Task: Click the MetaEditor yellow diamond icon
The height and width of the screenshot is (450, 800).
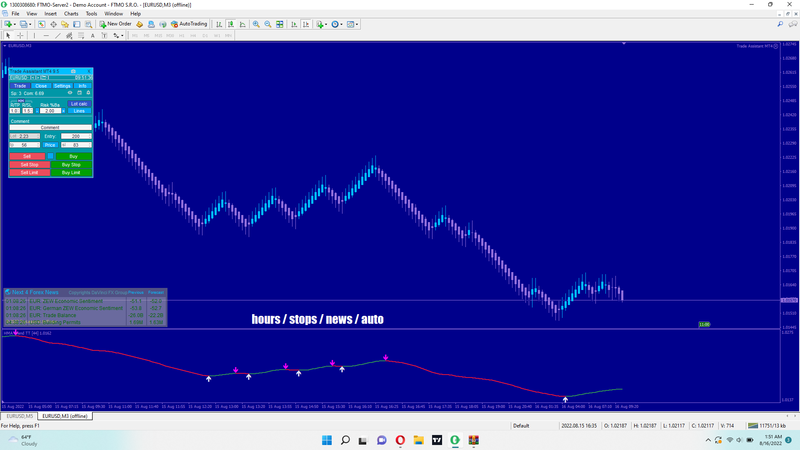Action: (x=139, y=24)
